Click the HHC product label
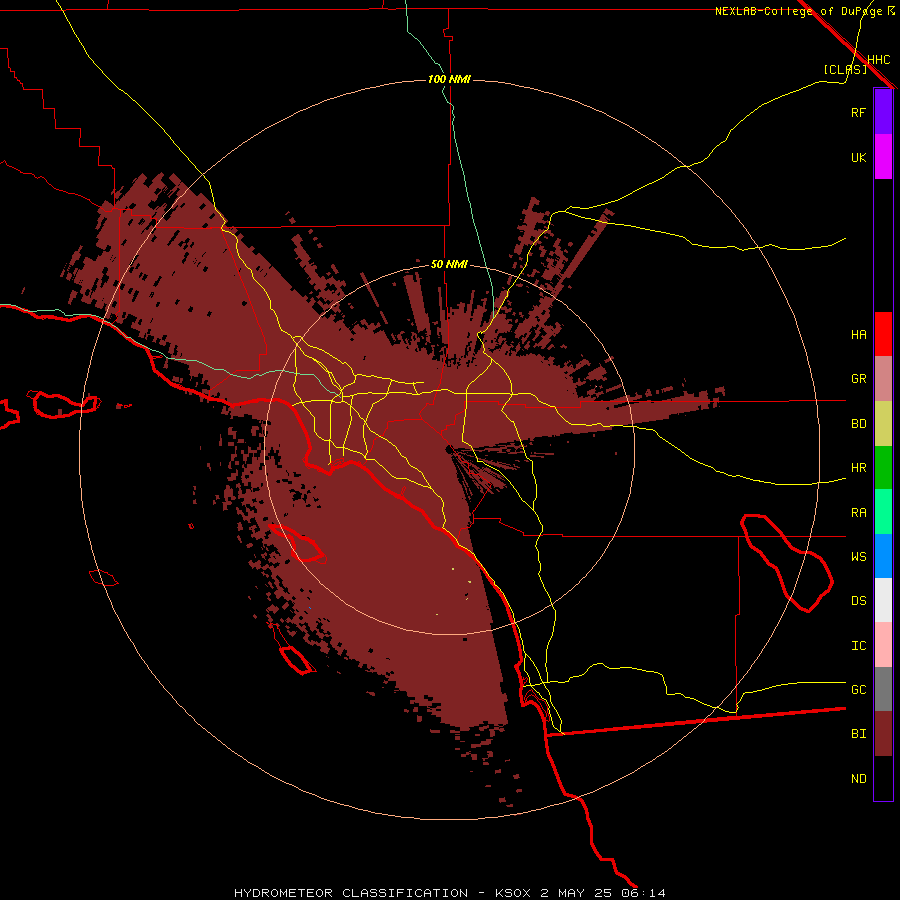The image size is (900, 900). [879, 60]
